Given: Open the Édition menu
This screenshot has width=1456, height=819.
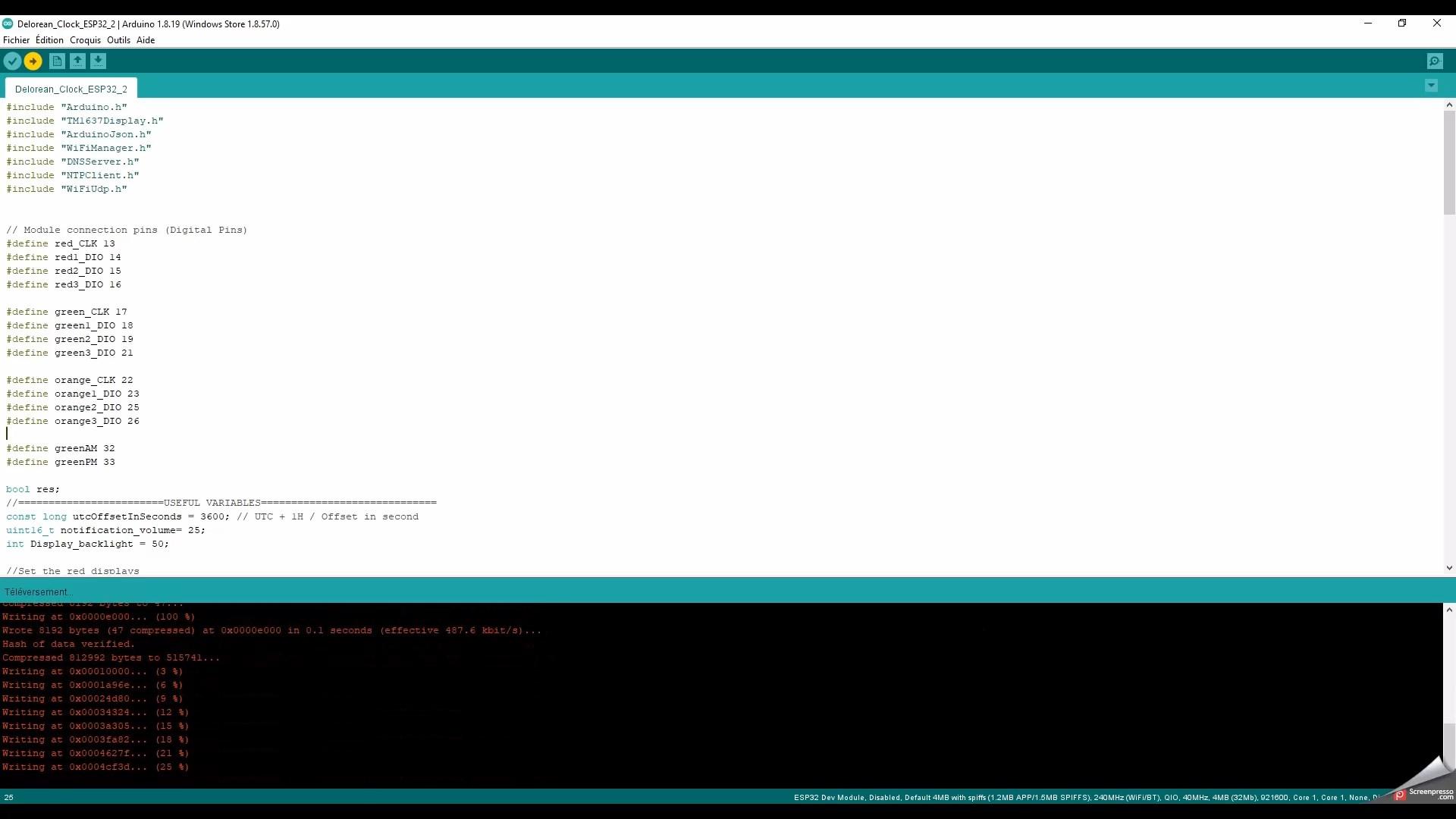Looking at the screenshot, I should tap(49, 40).
